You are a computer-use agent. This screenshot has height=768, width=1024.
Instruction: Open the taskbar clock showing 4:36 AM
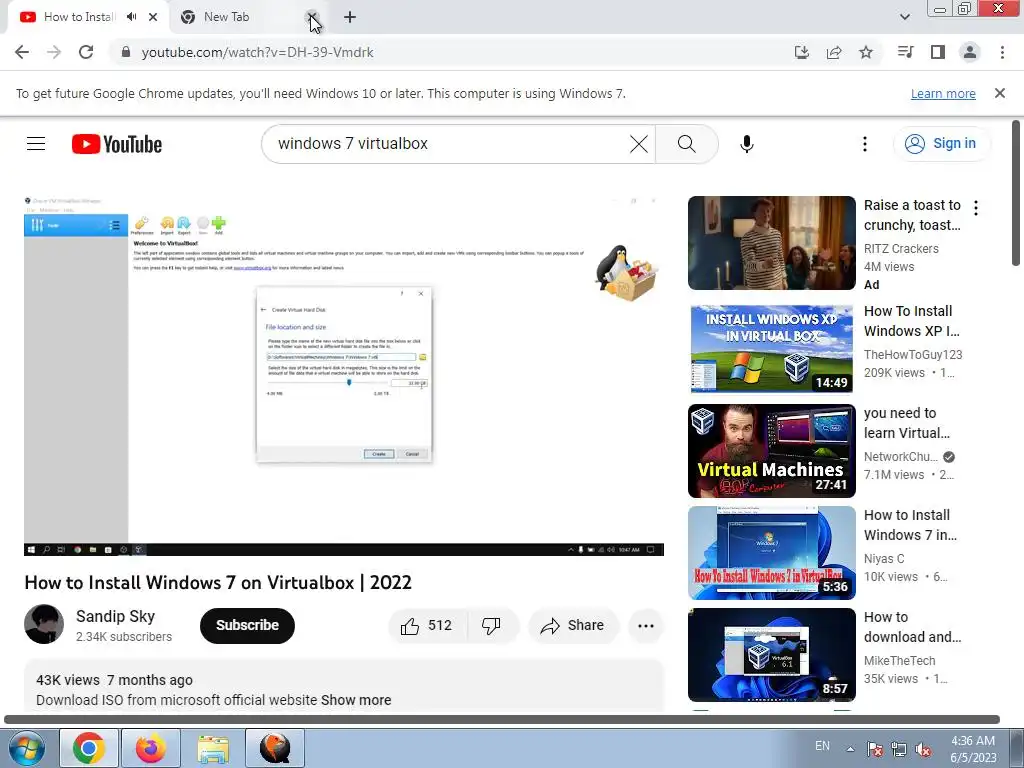pos(973,749)
